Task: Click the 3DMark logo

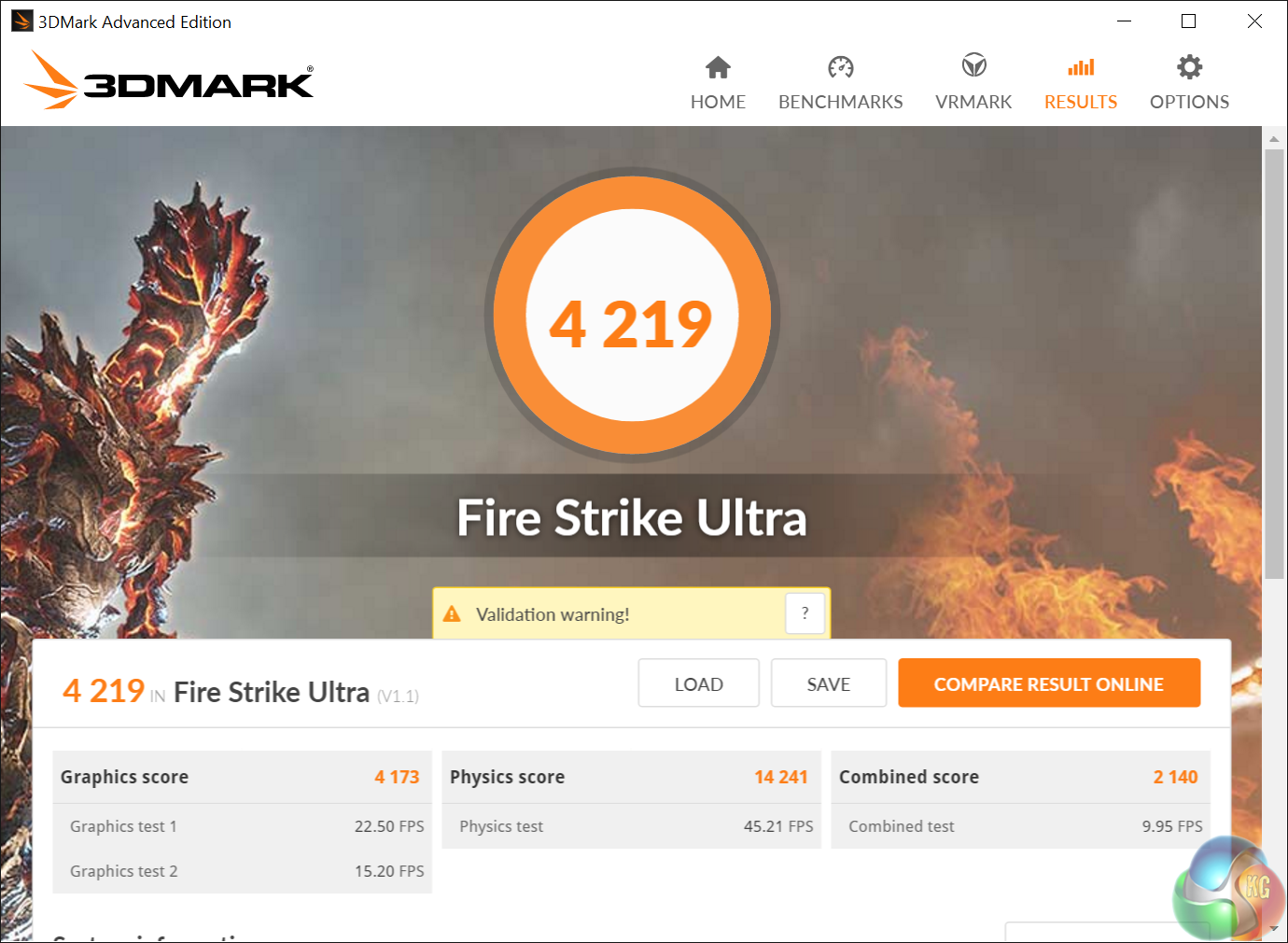Action: pyautogui.click(x=169, y=80)
